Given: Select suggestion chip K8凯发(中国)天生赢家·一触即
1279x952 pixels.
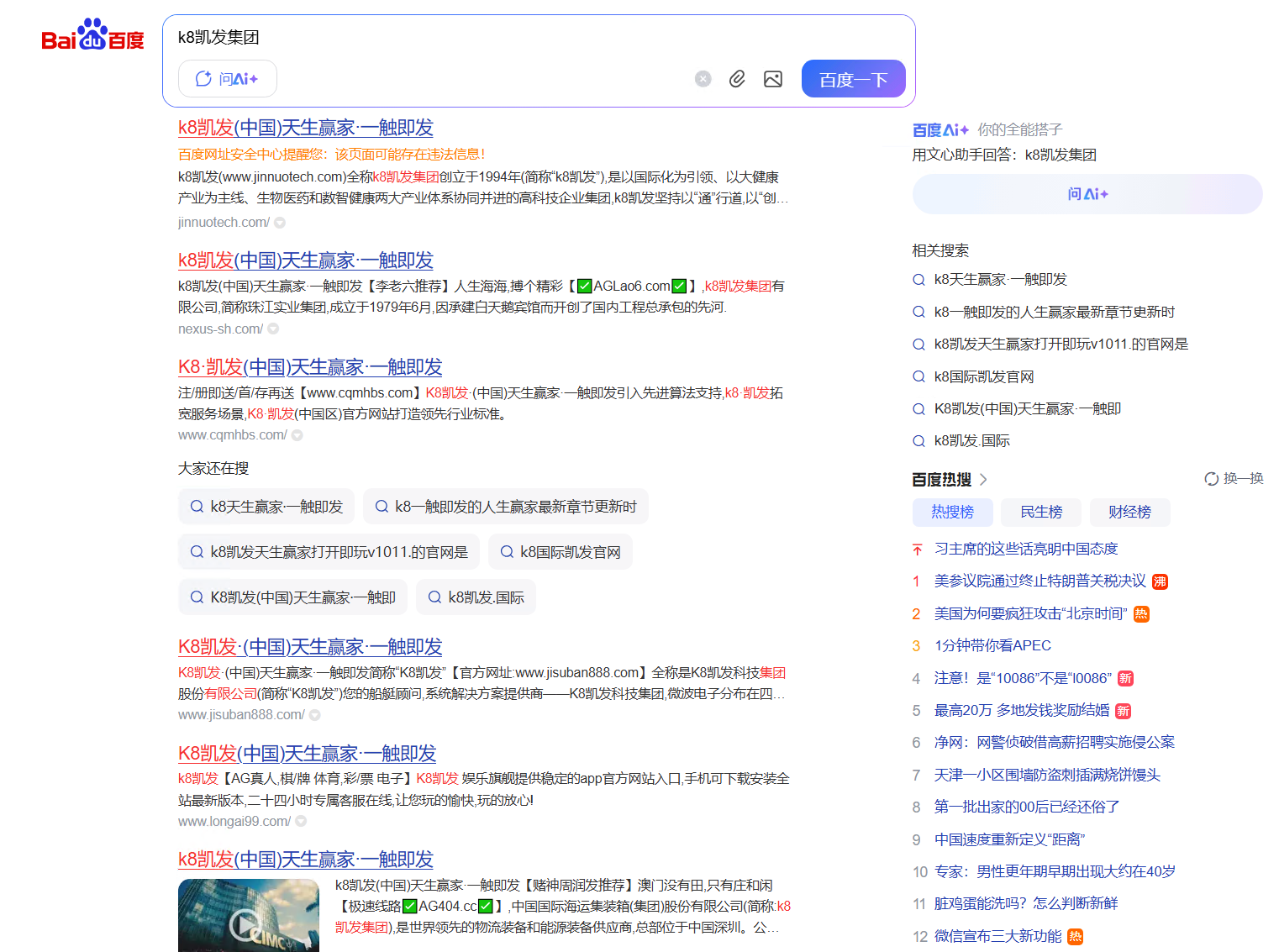Looking at the screenshot, I should tap(292, 597).
